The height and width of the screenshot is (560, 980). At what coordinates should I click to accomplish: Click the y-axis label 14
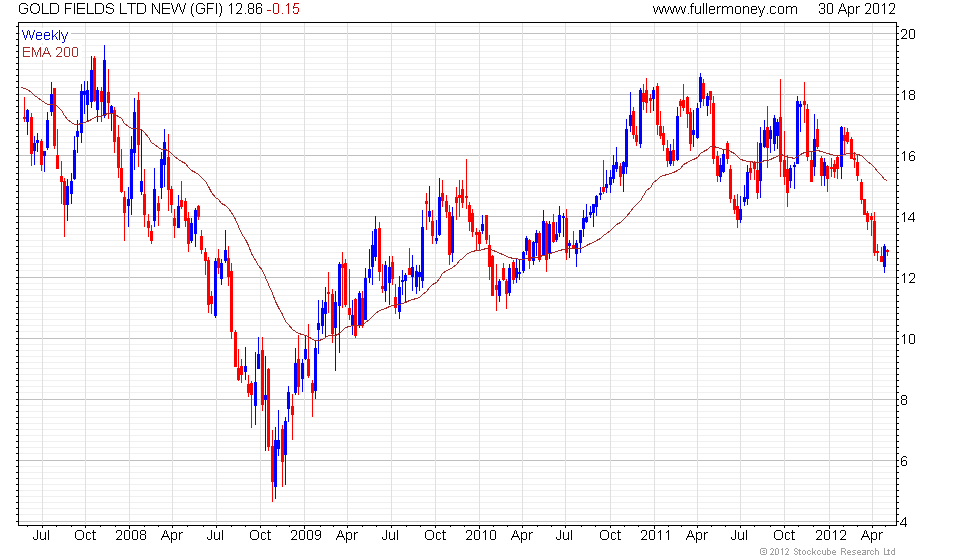908,218
